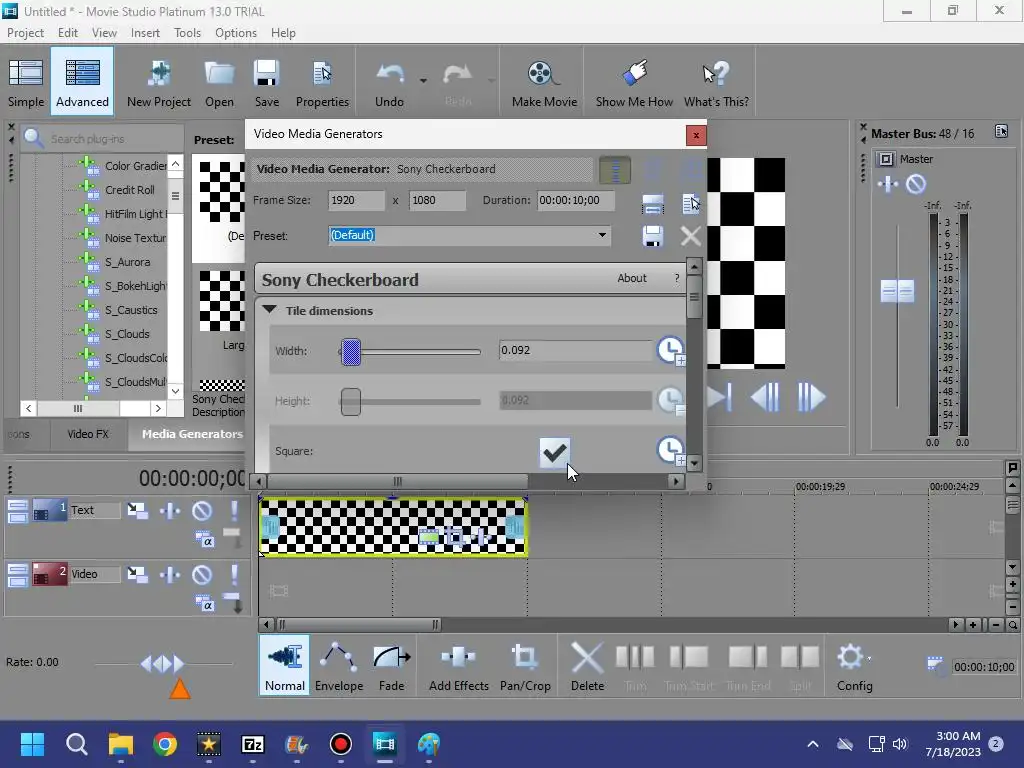Undo the last action

pyautogui.click(x=390, y=81)
